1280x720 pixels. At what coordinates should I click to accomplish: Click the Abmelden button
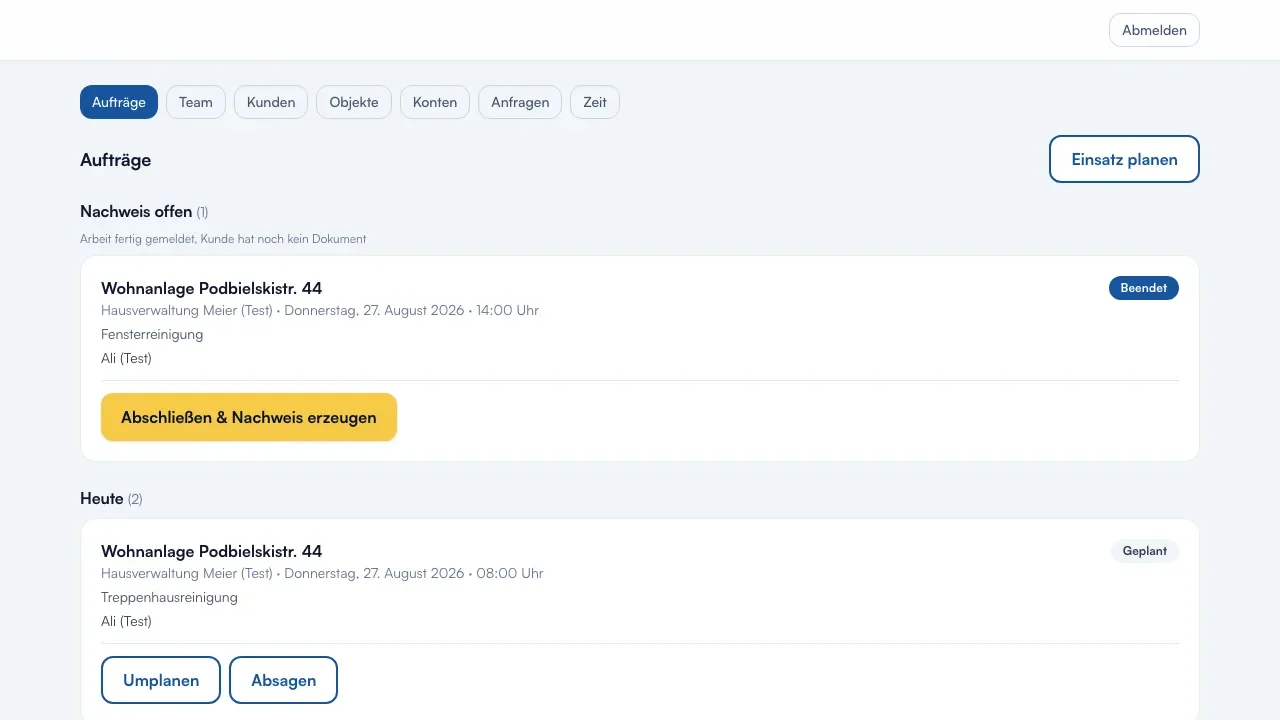1154,30
